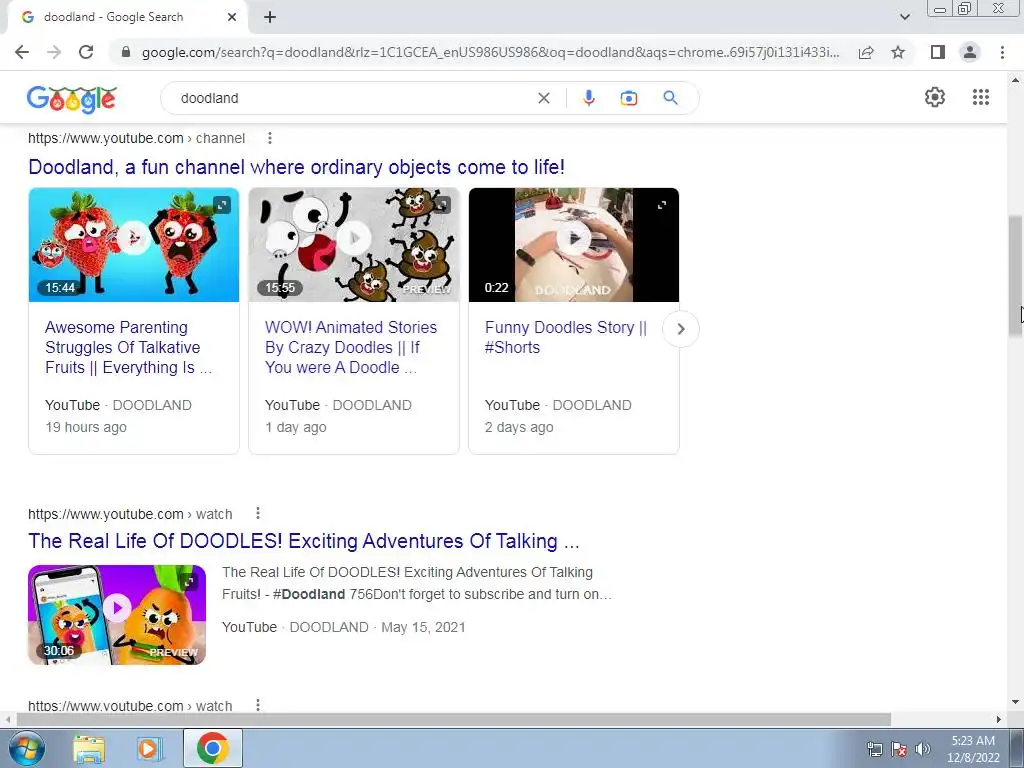Close the doodland Google Search tab
The height and width of the screenshot is (768, 1024).
coord(232,18)
